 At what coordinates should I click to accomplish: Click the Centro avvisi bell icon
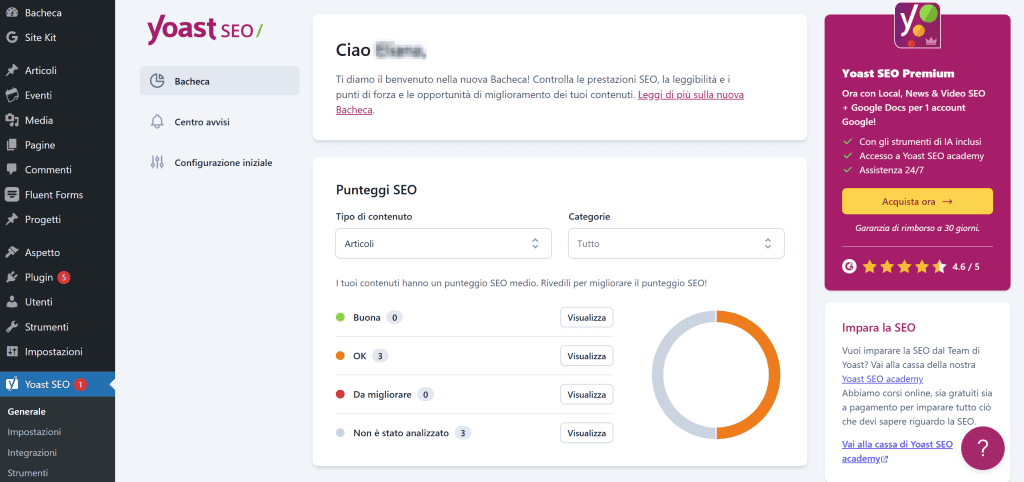(157, 121)
